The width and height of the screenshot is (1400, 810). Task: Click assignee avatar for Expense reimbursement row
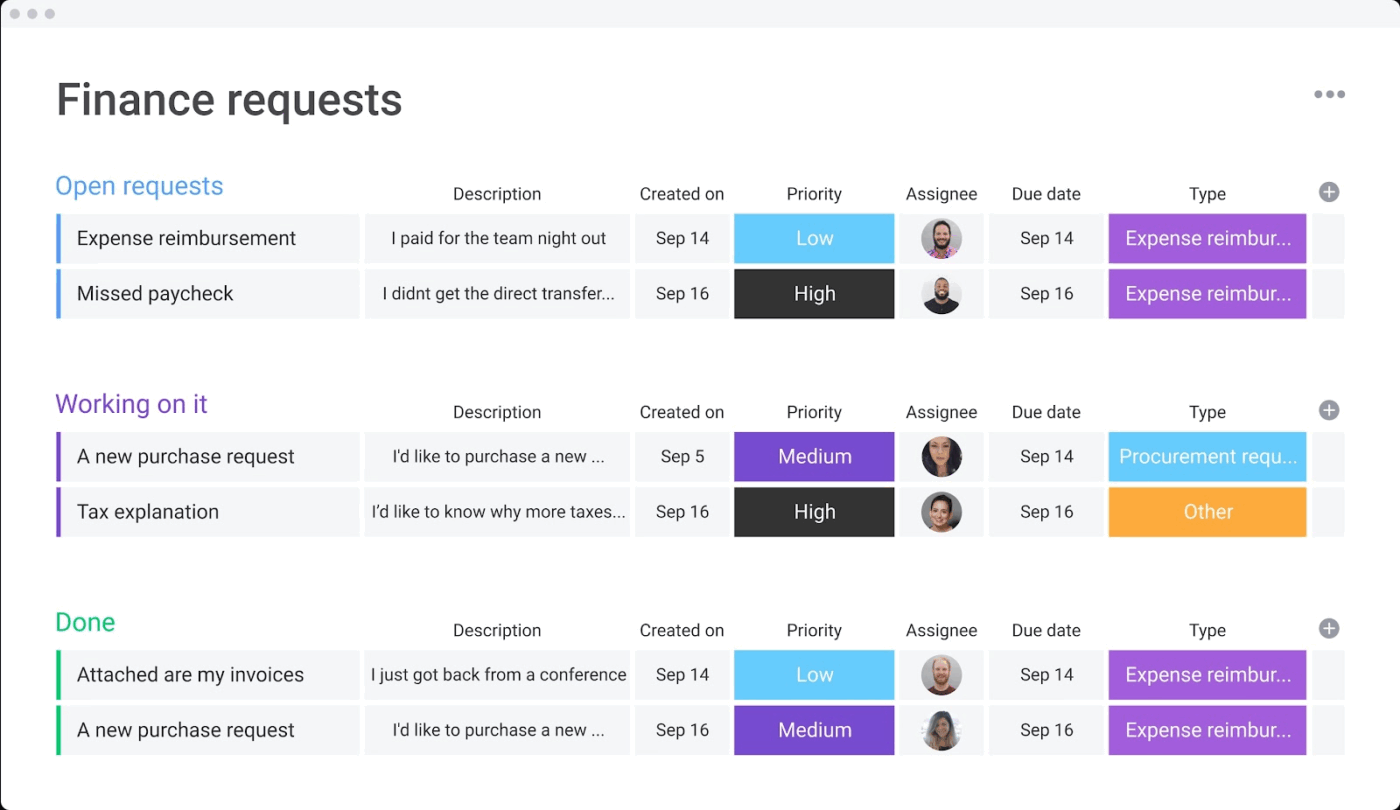[941, 239]
